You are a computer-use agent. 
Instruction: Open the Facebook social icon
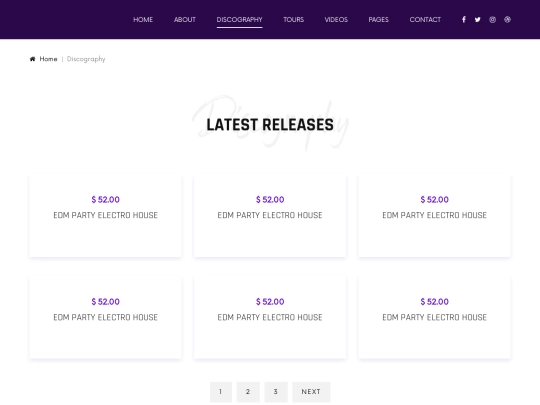[464, 20]
